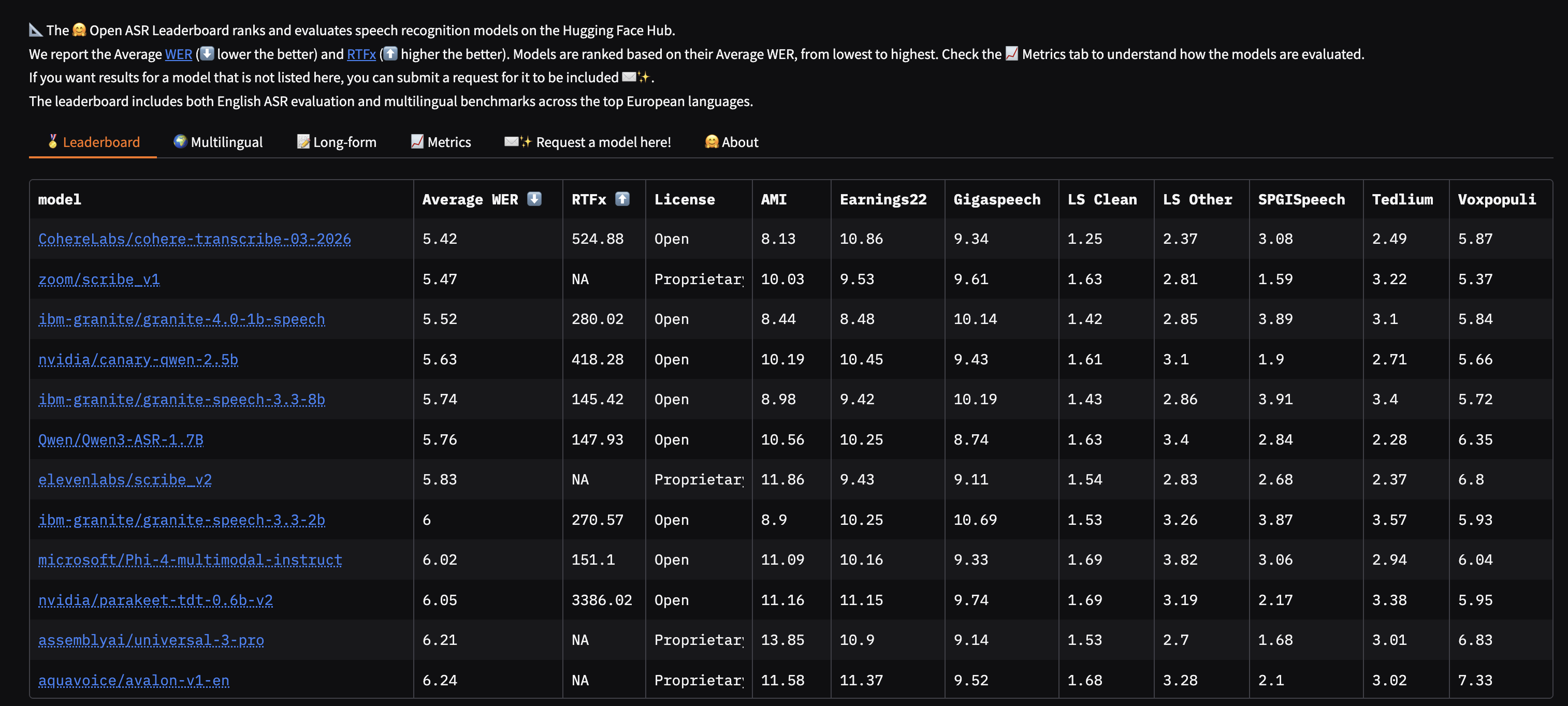Expand the Earnings22 column header
1568x706 pixels.
[x=883, y=198]
